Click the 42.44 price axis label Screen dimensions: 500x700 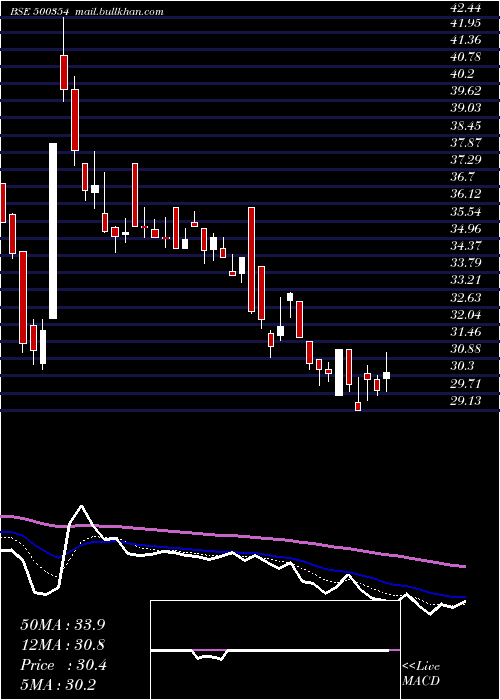(466, 7)
